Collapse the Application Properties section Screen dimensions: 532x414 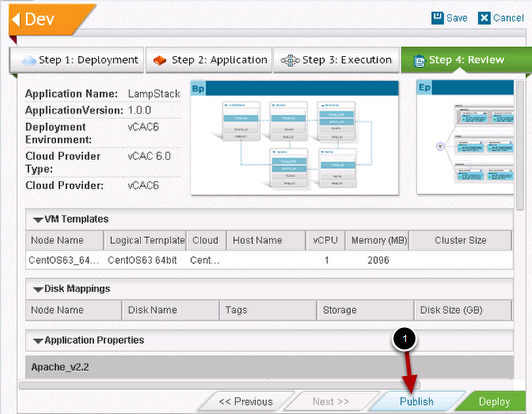pyautogui.click(x=38, y=341)
